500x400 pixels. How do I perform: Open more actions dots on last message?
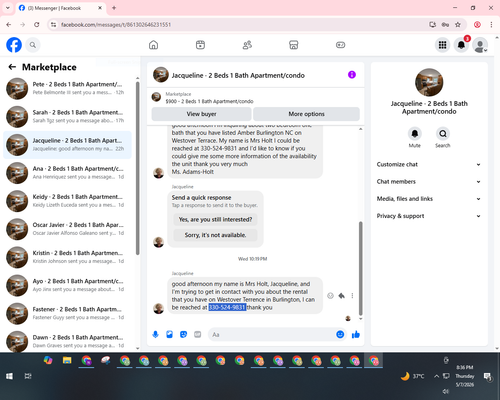click(352, 296)
